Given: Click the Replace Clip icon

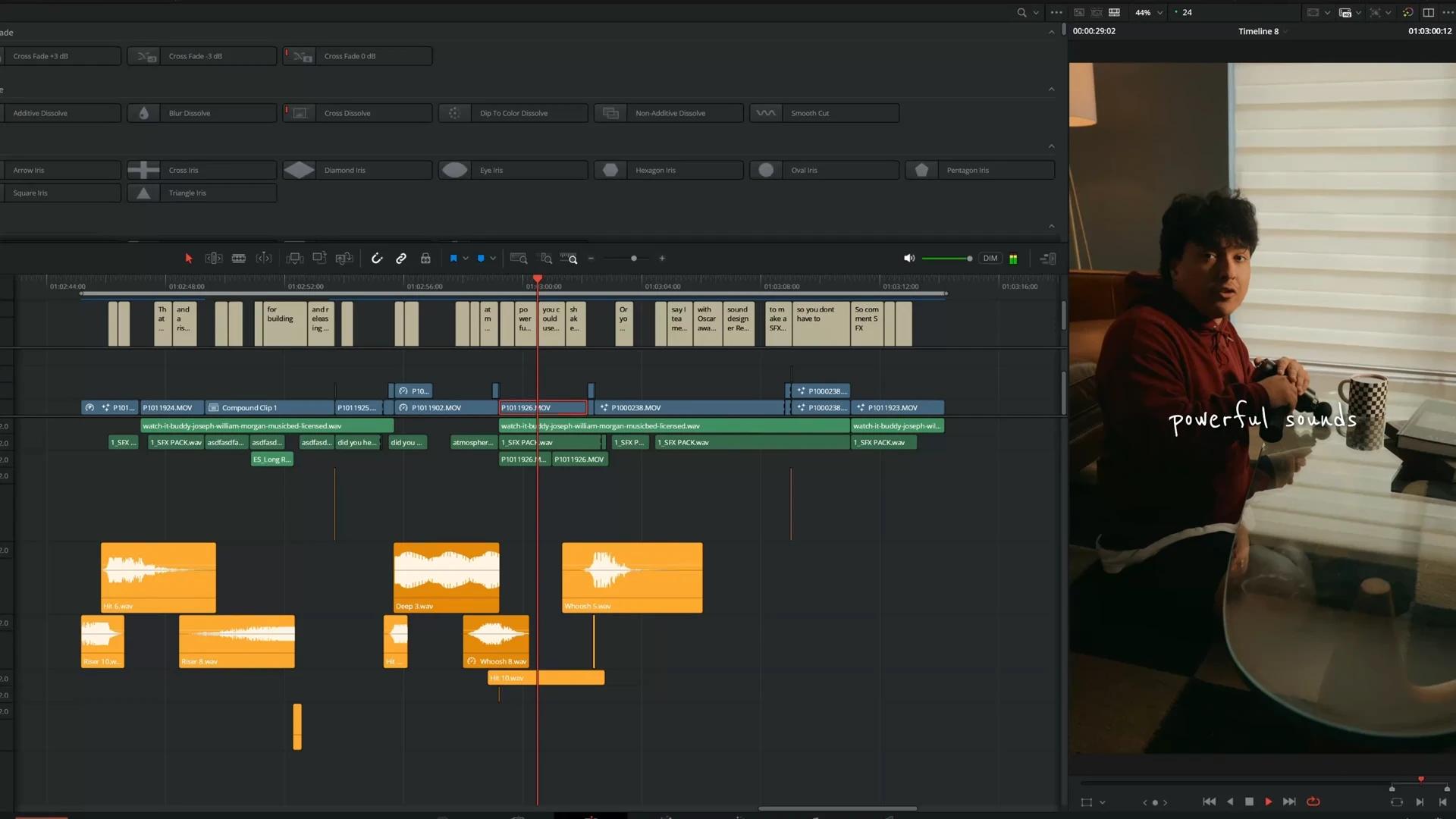Looking at the screenshot, I should coord(344,259).
